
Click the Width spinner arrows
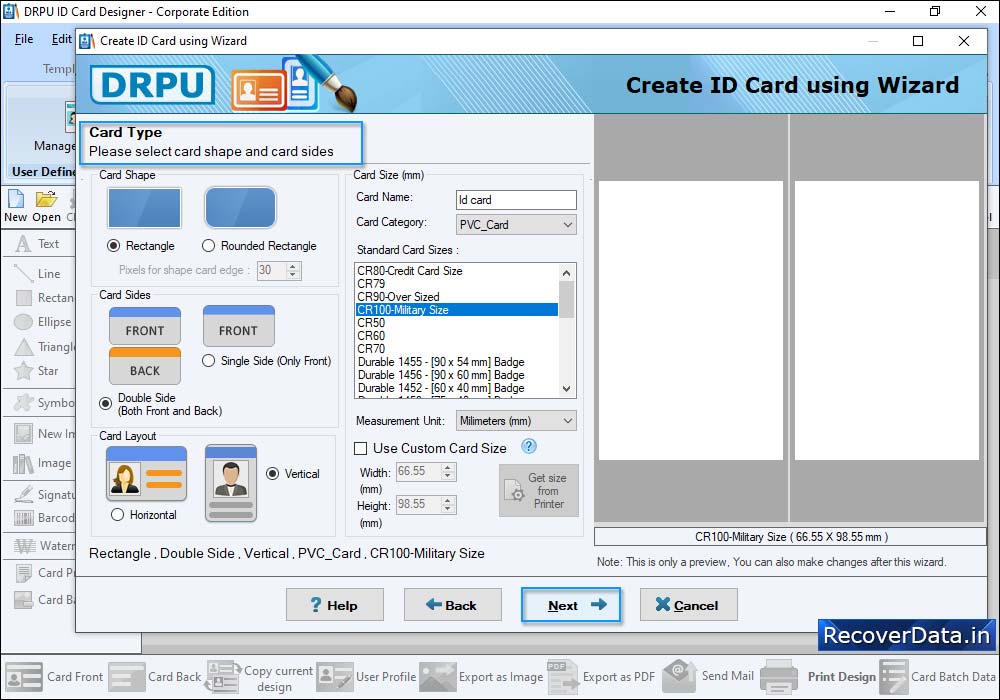pyautogui.click(x=448, y=472)
